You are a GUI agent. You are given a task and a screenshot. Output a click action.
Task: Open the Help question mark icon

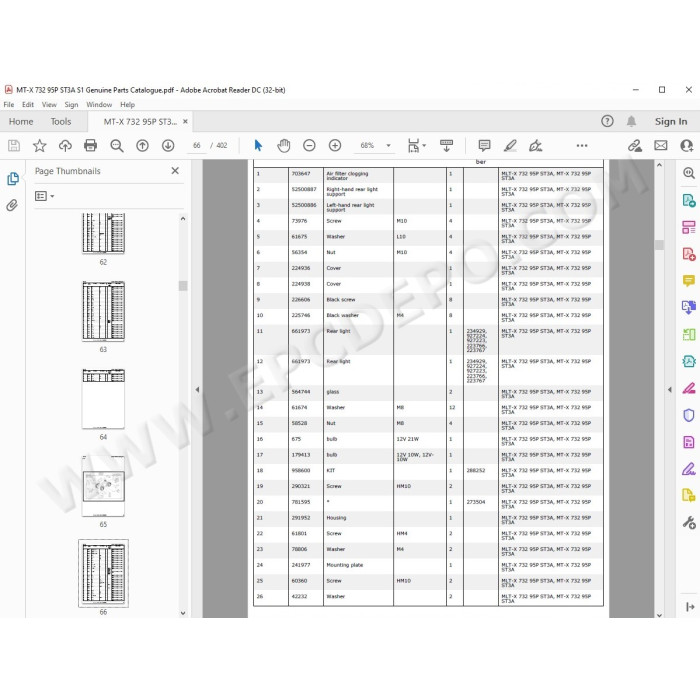607,121
